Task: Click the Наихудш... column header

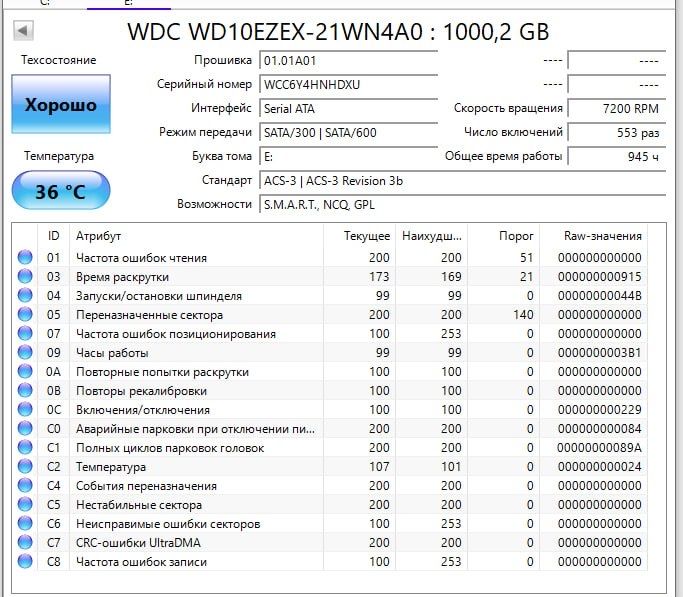Action: [x=431, y=236]
